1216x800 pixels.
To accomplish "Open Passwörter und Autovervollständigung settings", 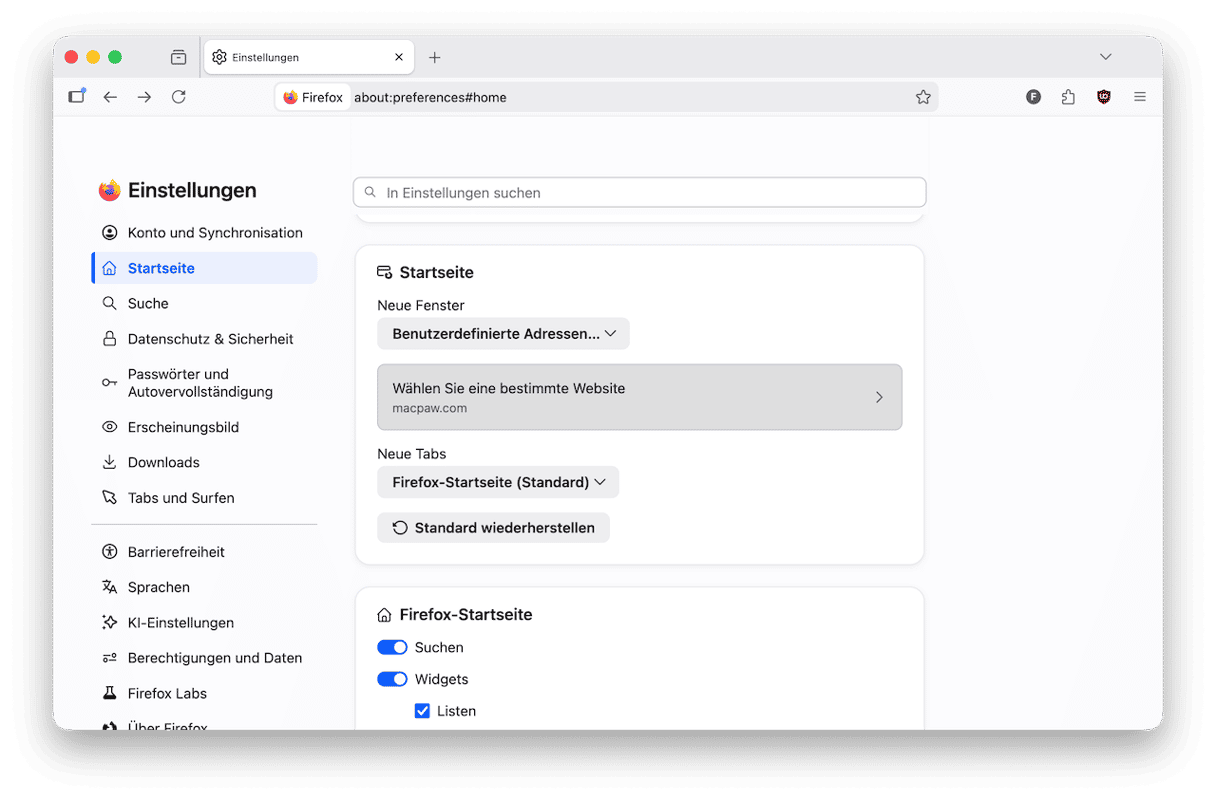I will 204,383.
